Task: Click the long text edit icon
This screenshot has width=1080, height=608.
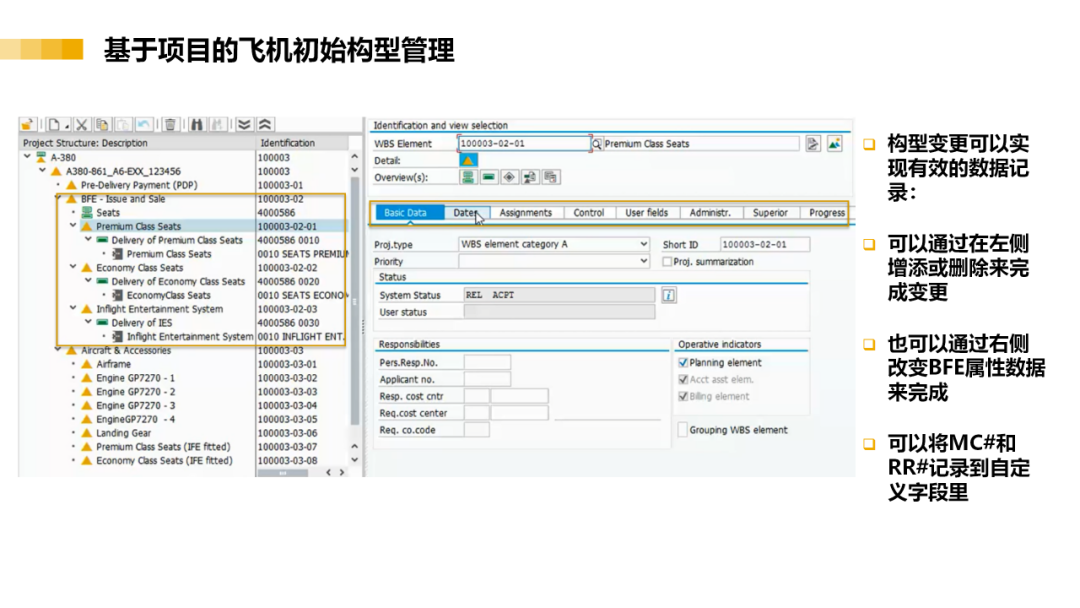Action: click(x=813, y=144)
